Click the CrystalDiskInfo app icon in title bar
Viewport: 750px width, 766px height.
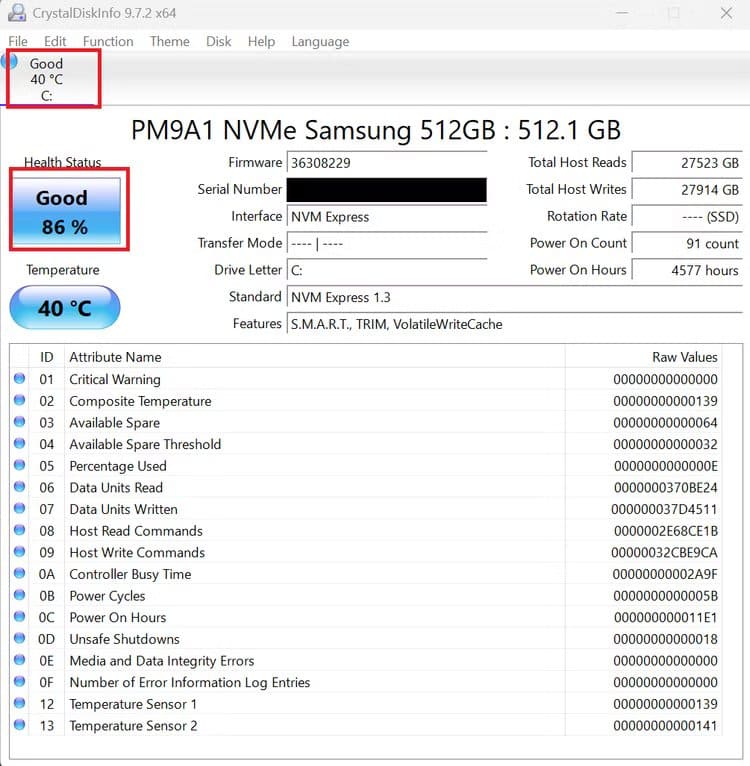[16, 13]
